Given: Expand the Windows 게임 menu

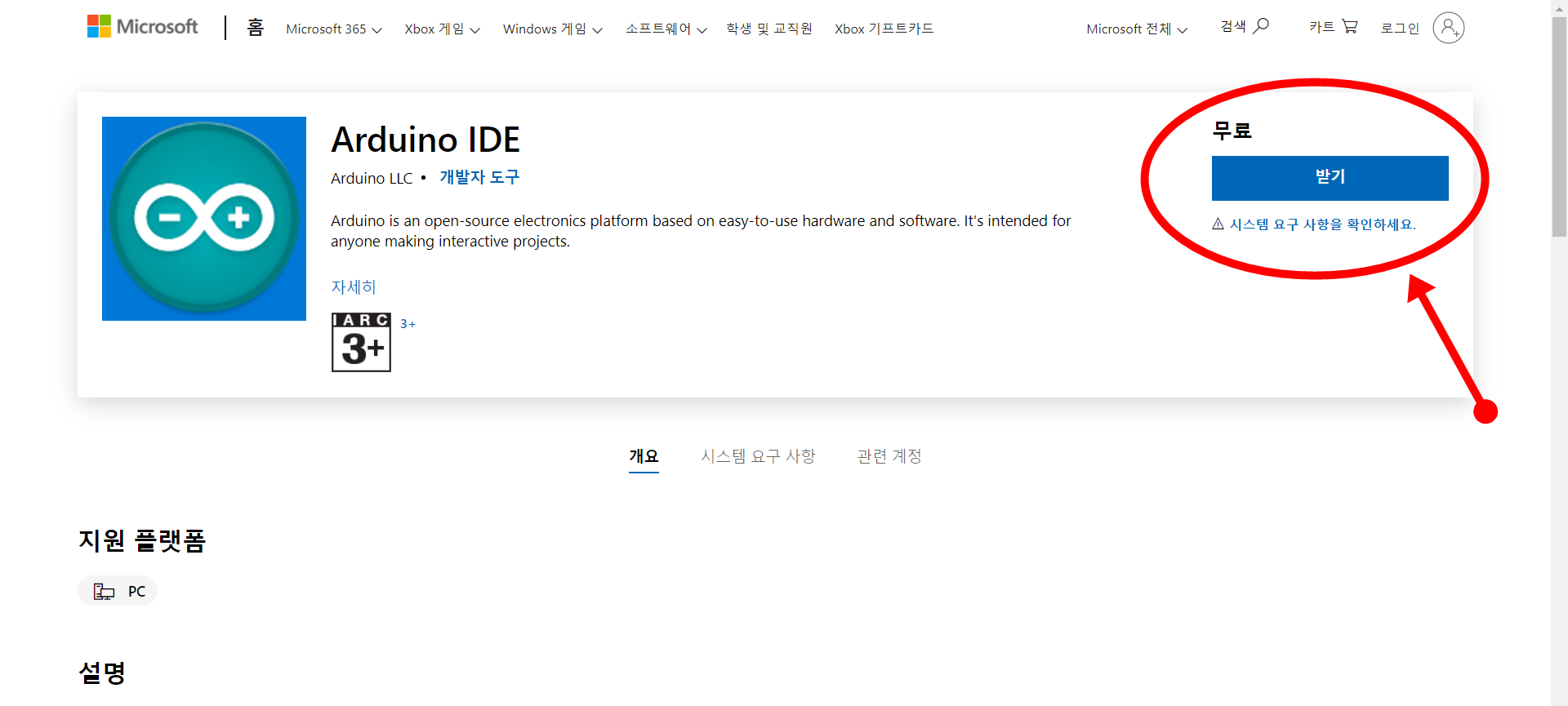Looking at the screenshot, I should (x=552, y=29).
